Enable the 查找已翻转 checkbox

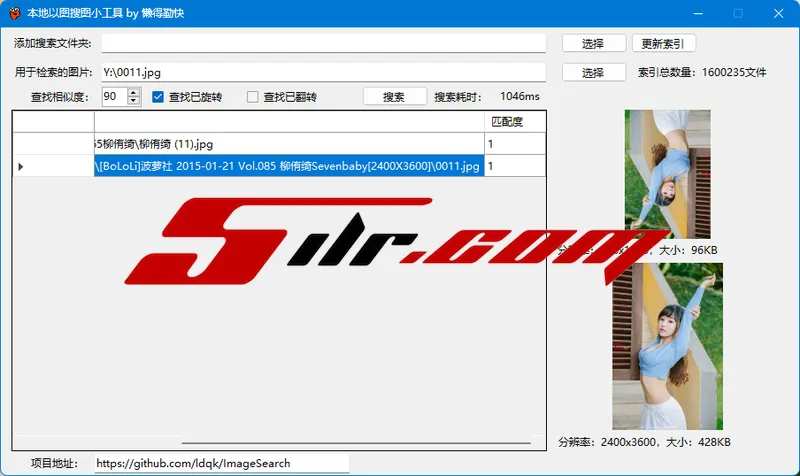click(x=252, y=96)
